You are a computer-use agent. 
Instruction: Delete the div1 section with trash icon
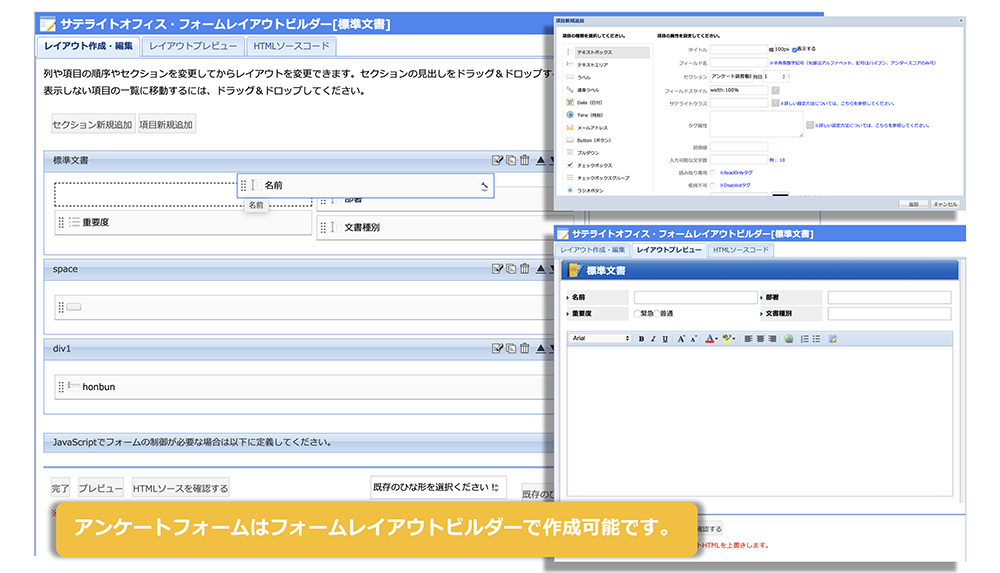tap(525, 348)
